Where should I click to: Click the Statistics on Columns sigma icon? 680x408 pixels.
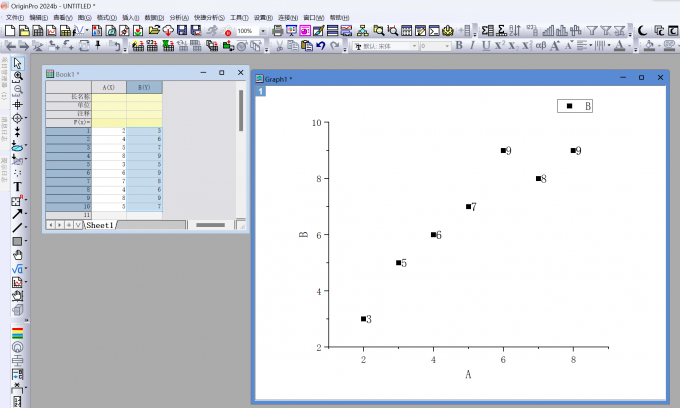(x=487, y=30)
